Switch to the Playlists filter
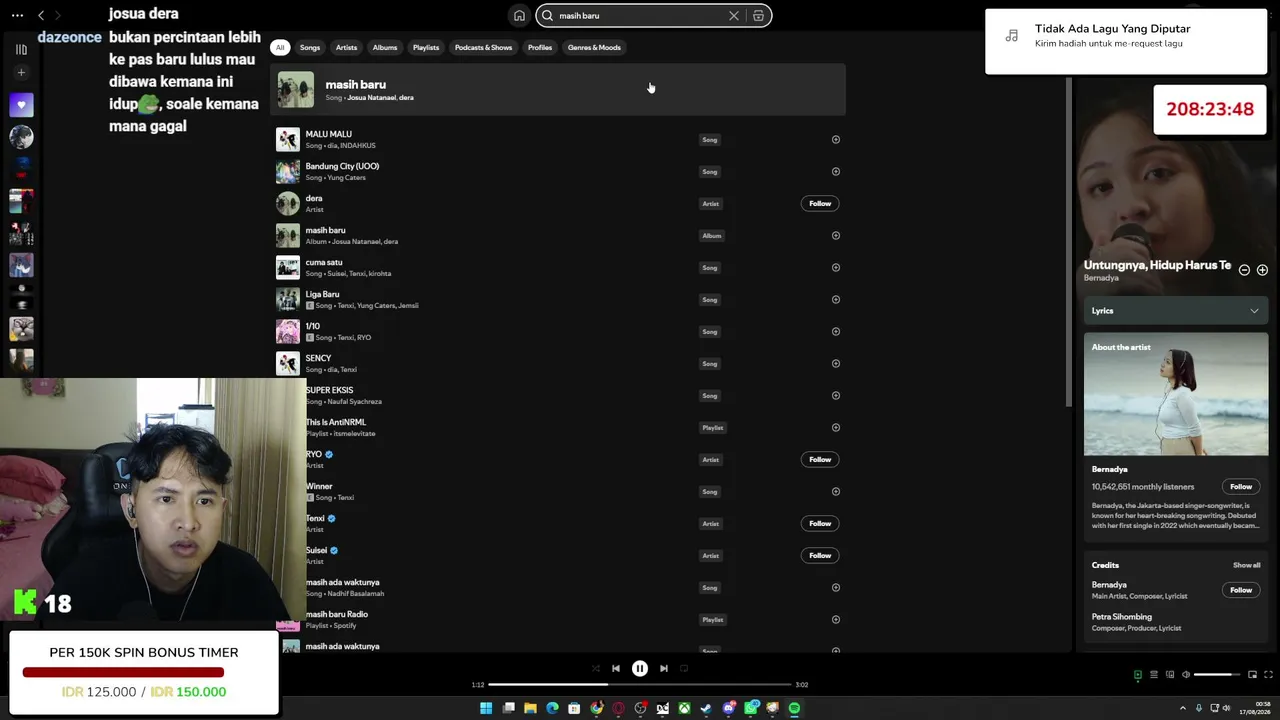This screenshot has width=1280, height=720. point(426,47)
